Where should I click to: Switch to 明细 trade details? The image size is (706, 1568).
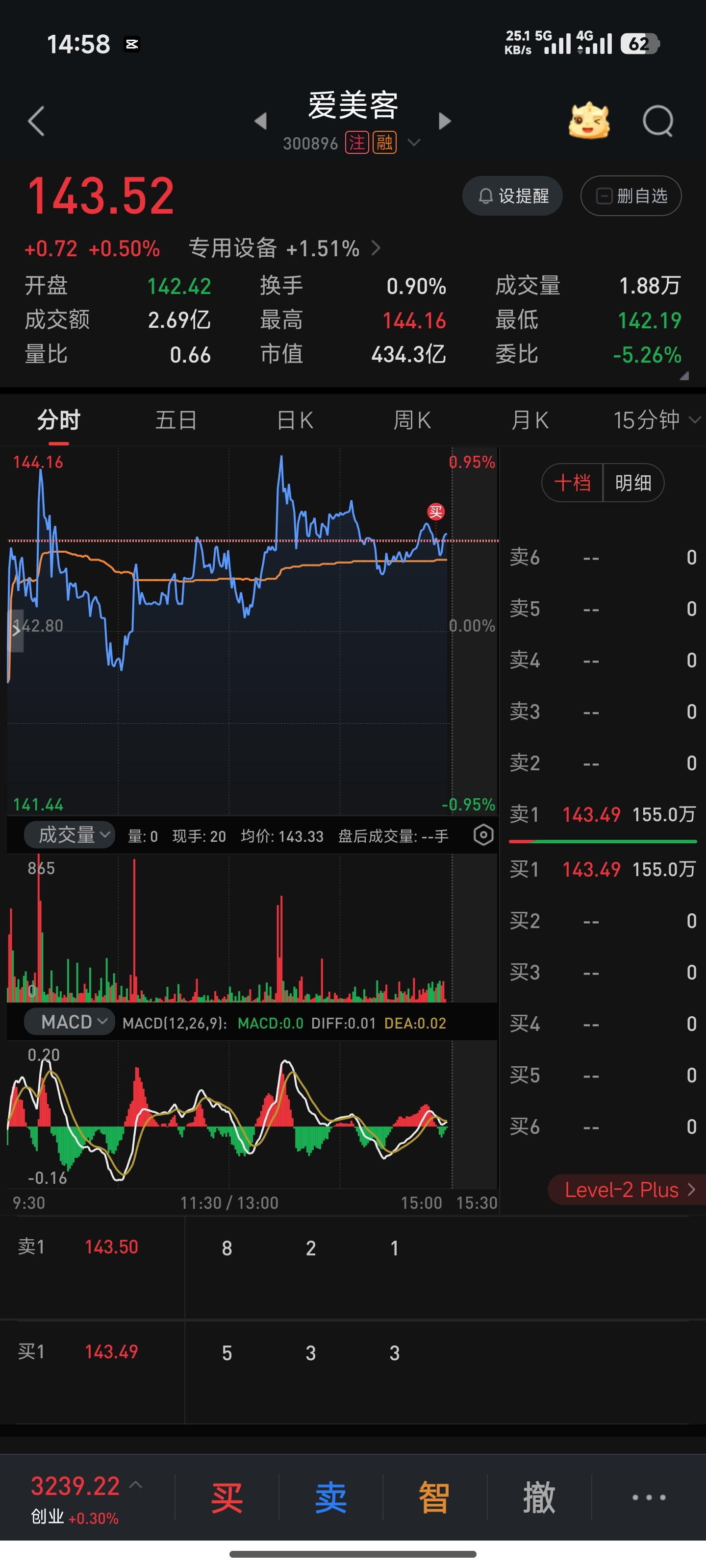click(x=633, y=483)
